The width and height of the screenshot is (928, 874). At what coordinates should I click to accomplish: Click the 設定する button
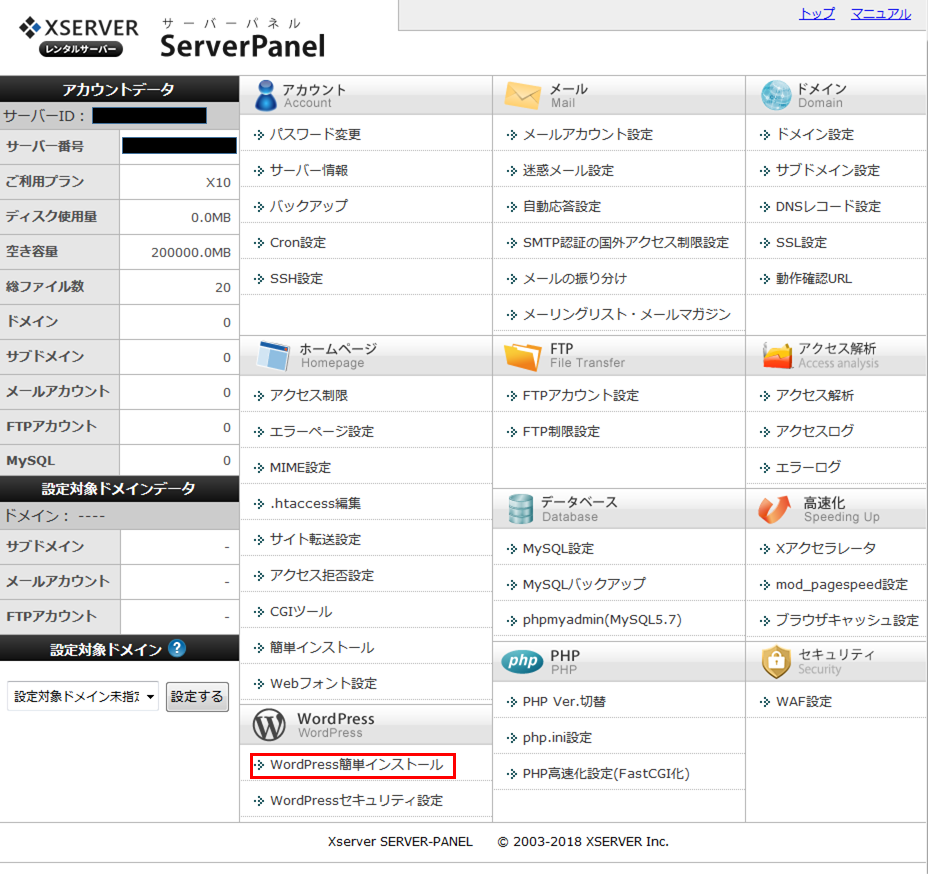197,696
